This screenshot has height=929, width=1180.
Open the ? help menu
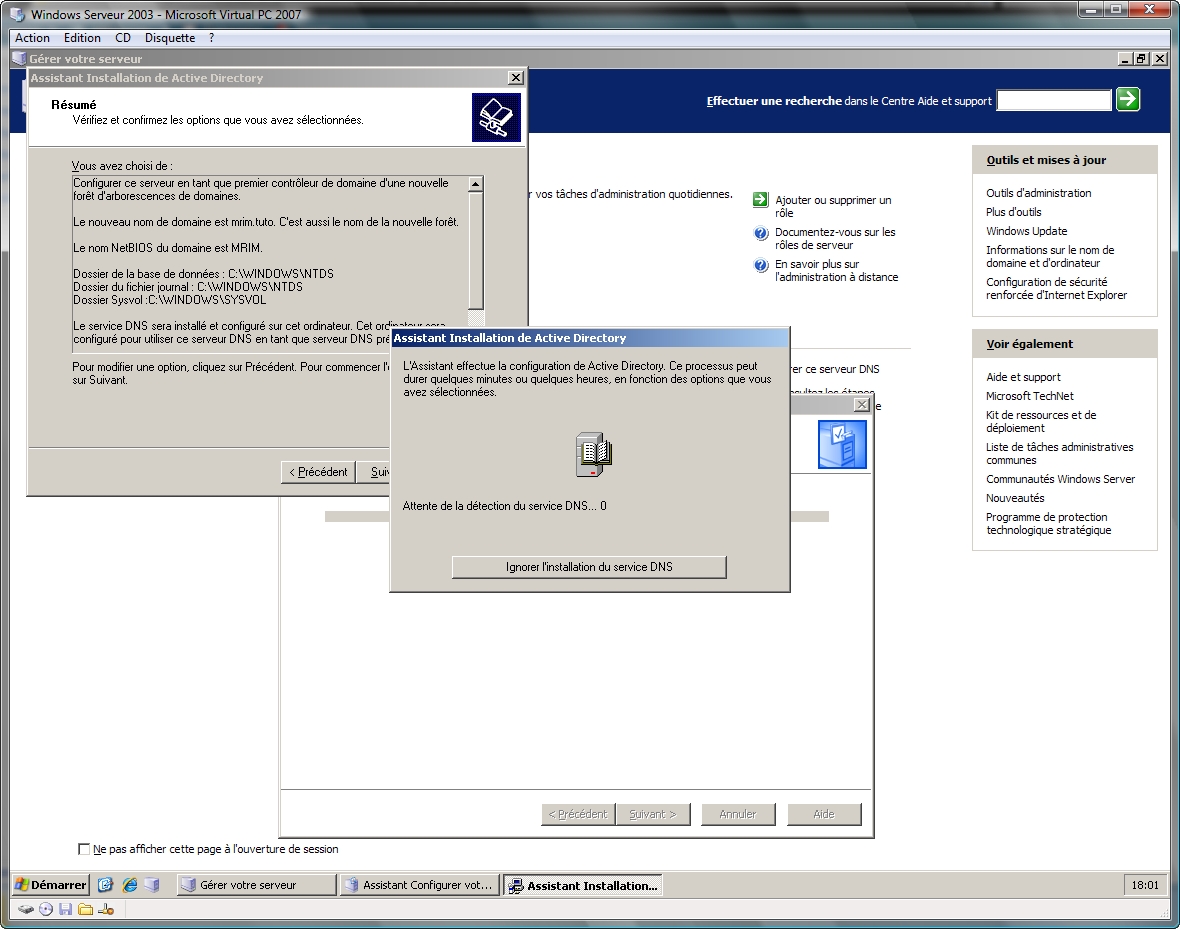click(211, 38)
